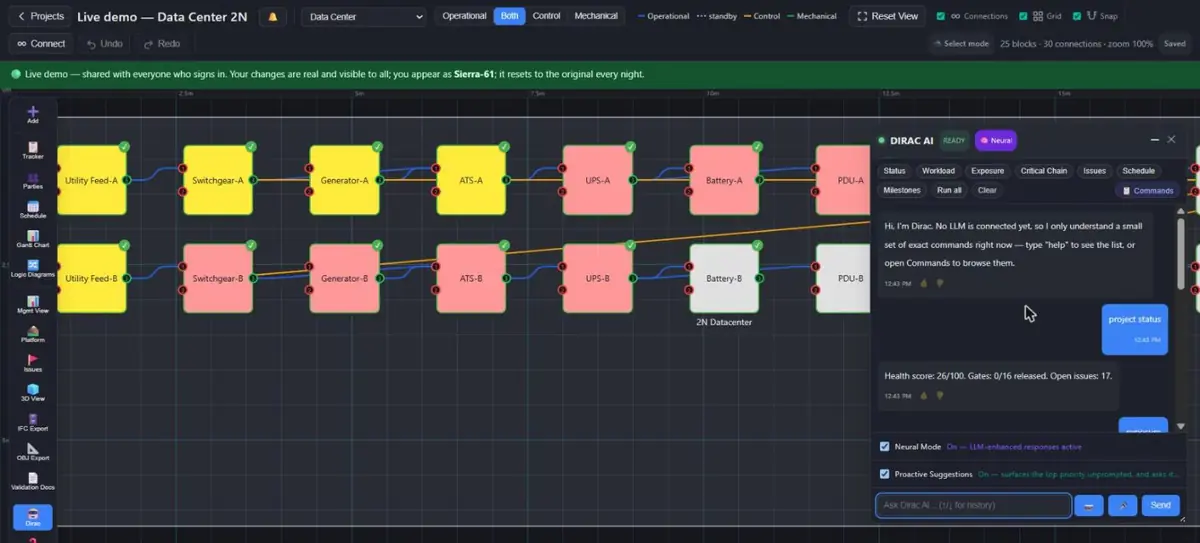Toggle the Connections checkbox

(942, 16)
